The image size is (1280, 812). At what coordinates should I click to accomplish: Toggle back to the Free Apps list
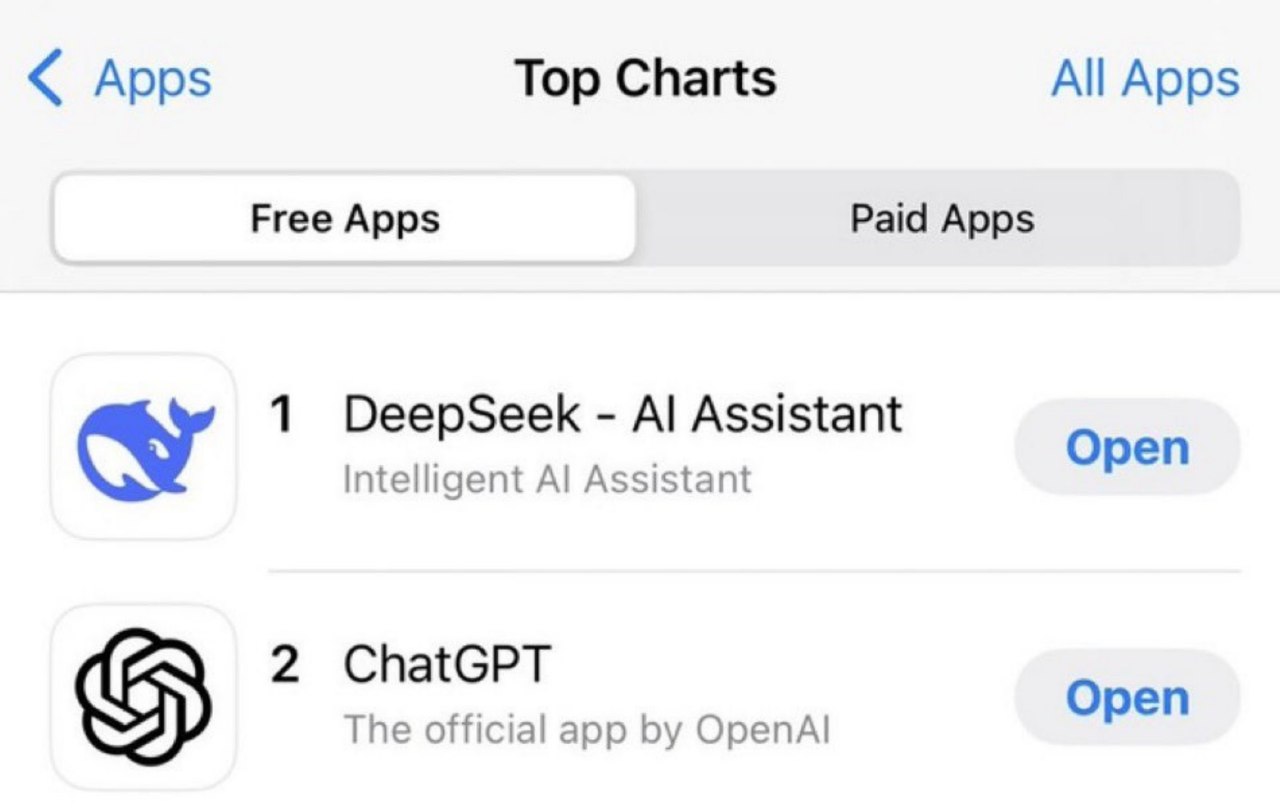point(343,218)
